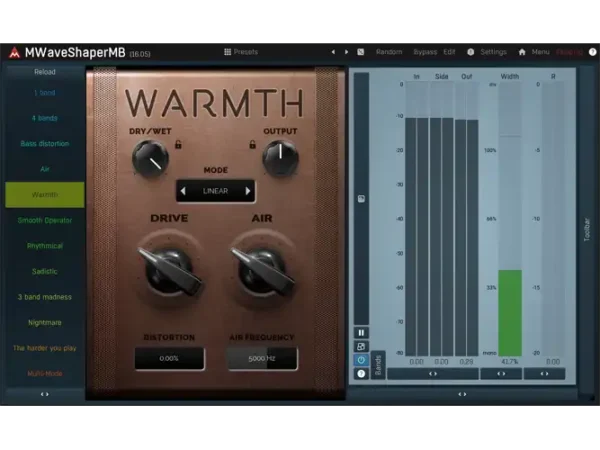Expand the vertical Toolbar strip

point(587,230)
